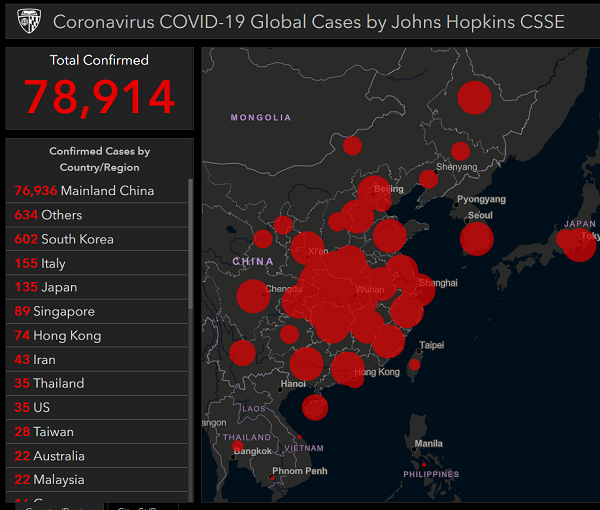Click the red case circle near Tokyo
The height and width of the screenshot is (510, 600).
[x=579, y=244]
